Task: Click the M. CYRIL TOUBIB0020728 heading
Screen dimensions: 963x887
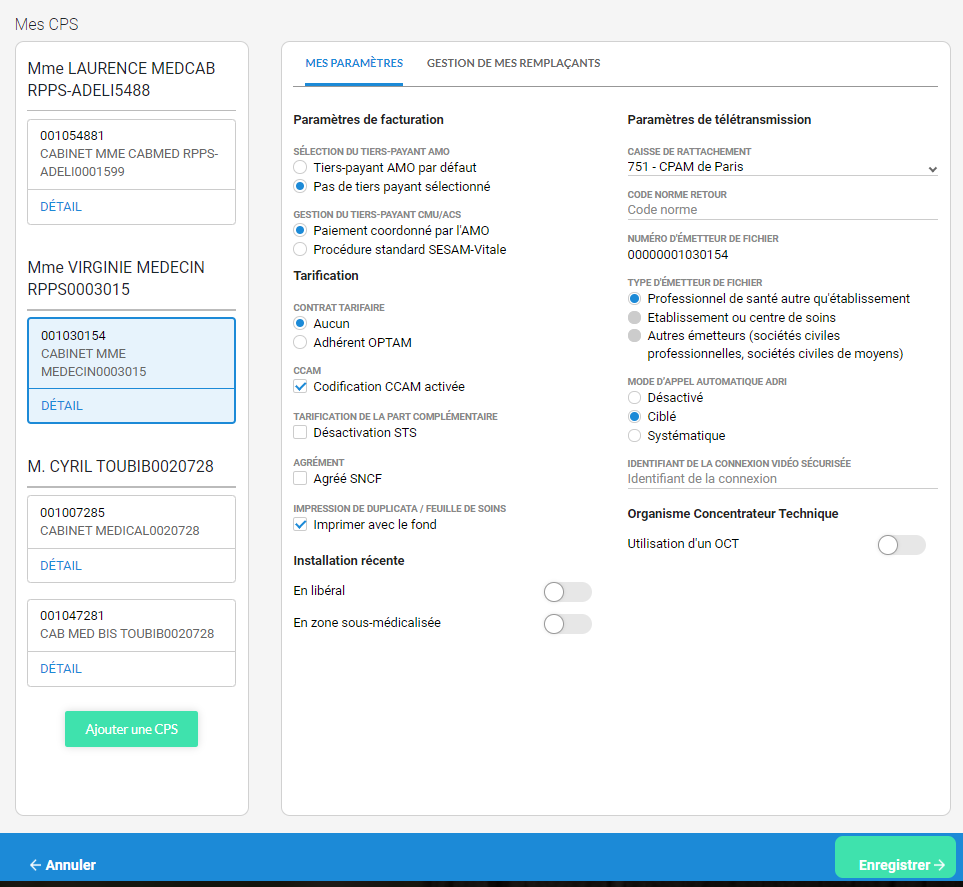Action: coord(120,467)
